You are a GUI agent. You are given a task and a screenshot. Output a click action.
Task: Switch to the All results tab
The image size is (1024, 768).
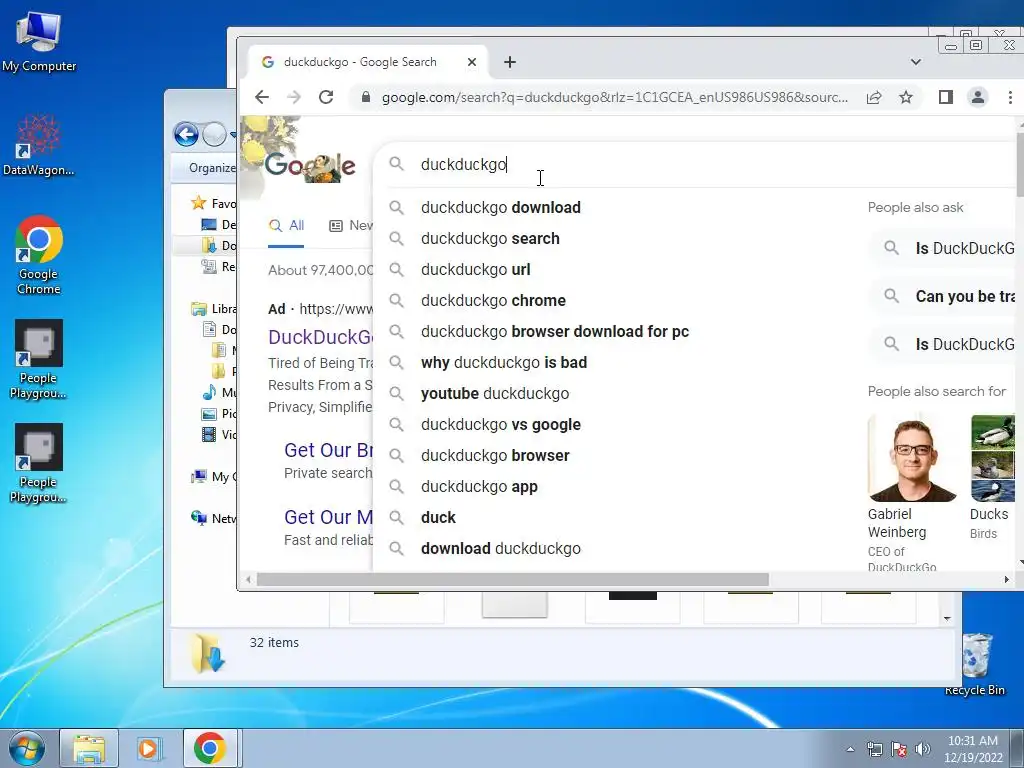(286, 226)
